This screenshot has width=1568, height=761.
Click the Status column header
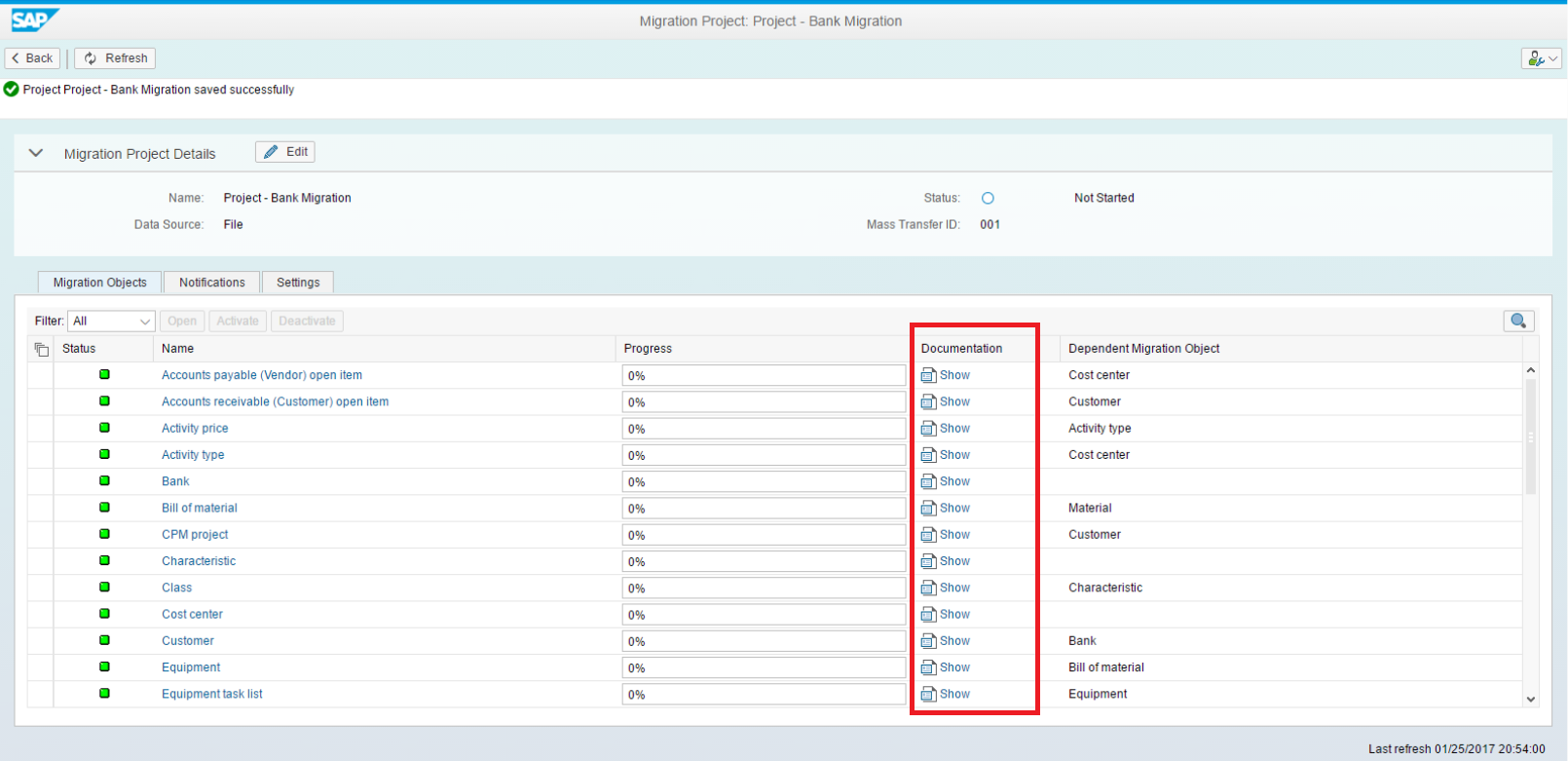(x=103, y=349)
